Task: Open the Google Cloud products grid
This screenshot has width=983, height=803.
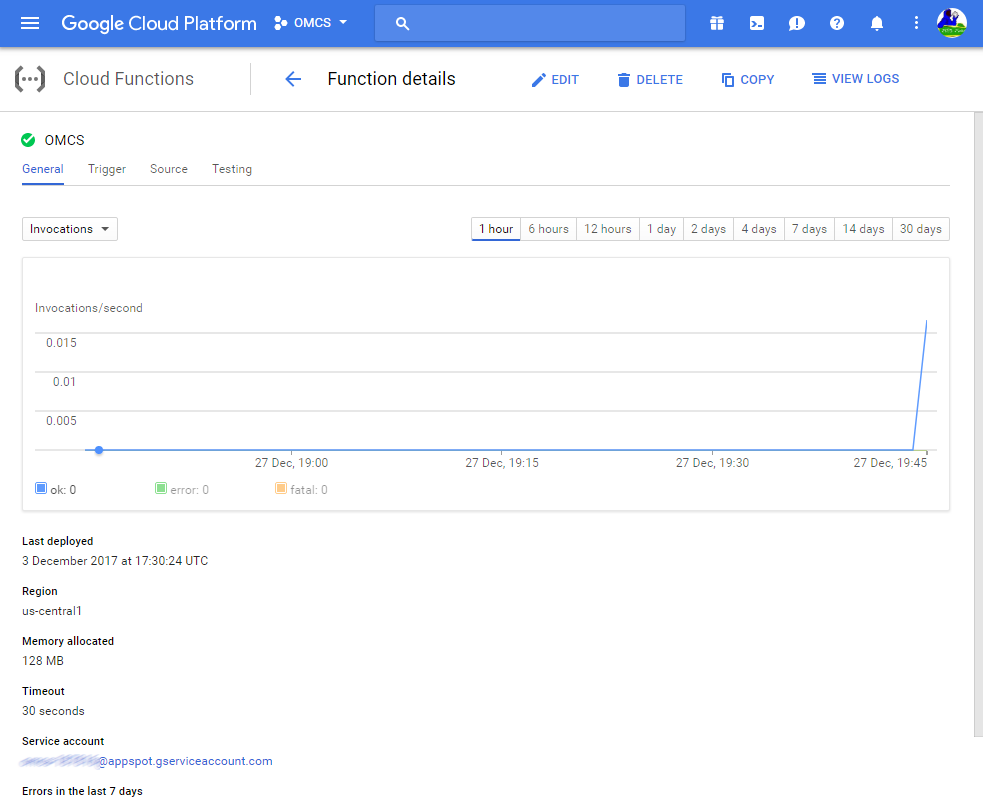Action: click(717, 23)
